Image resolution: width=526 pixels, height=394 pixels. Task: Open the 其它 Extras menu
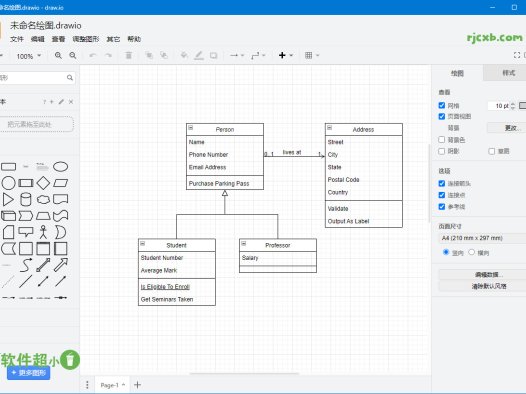click(113, 39)
